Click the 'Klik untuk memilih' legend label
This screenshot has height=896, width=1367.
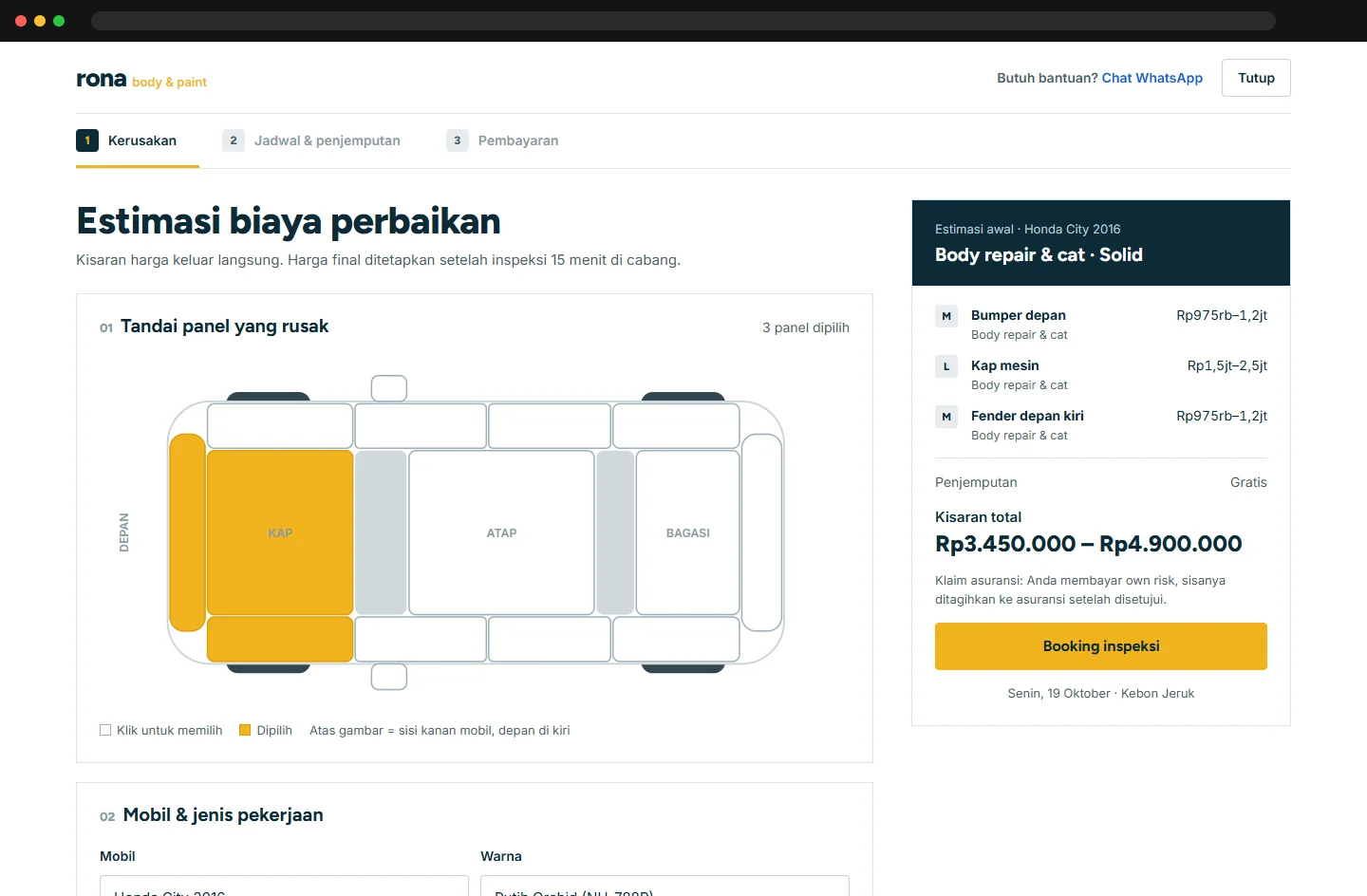point(170,730)
